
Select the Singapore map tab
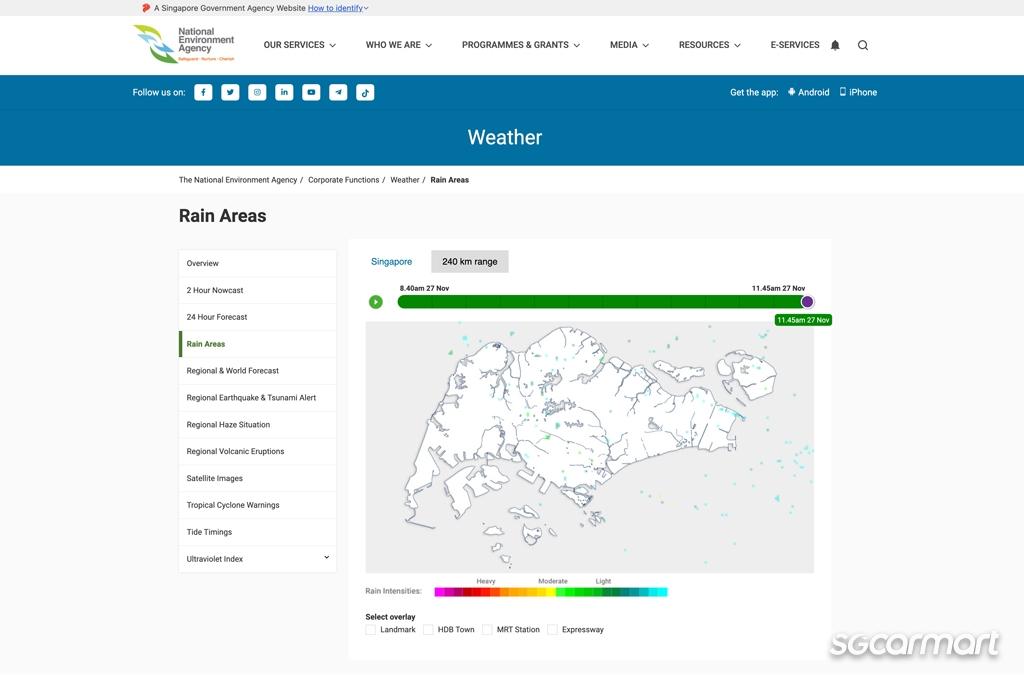coord(391,262)
